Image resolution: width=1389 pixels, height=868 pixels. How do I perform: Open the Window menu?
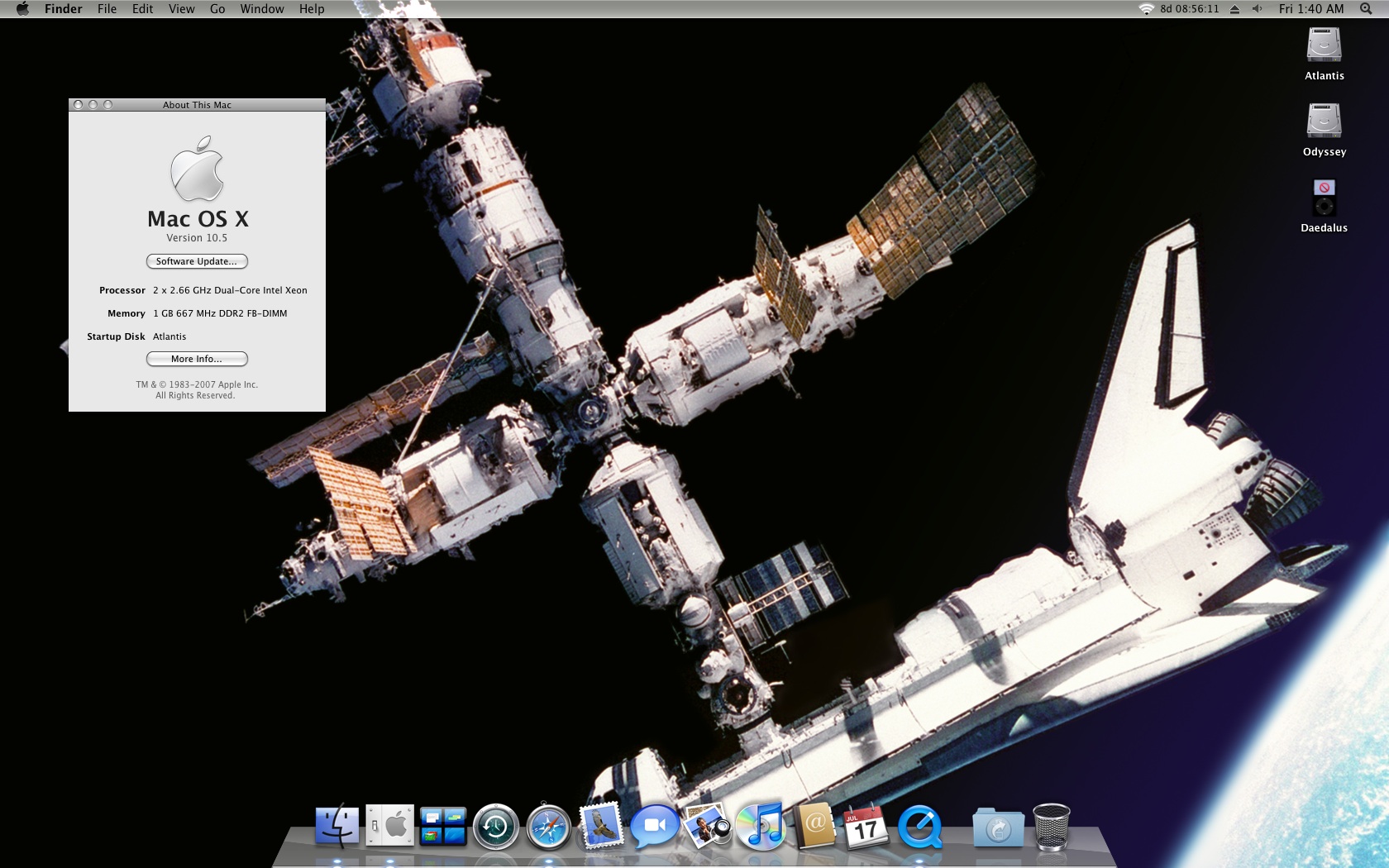262,8
